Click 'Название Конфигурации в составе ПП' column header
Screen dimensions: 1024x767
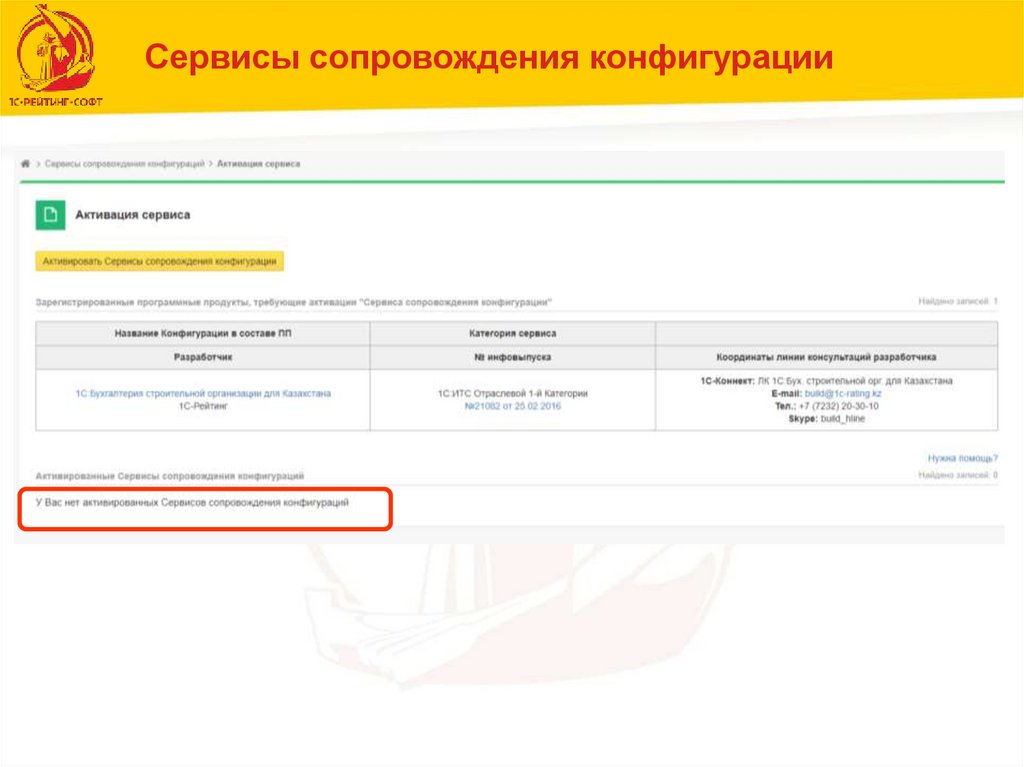pyautogui.click(x=203, y=333)
